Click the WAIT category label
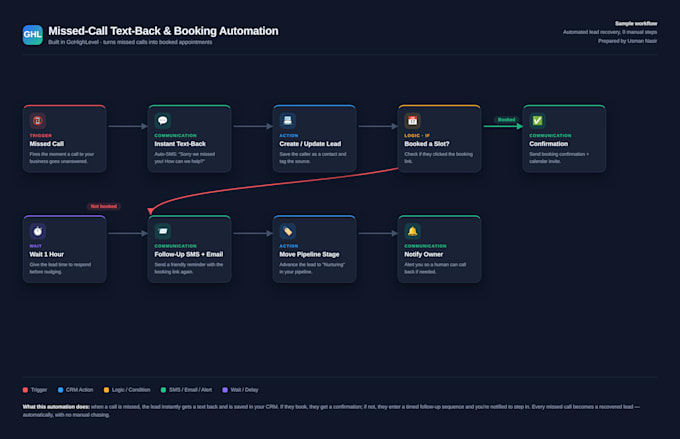The width and height of the screenshot is (680, 439). tap(36, 246)
